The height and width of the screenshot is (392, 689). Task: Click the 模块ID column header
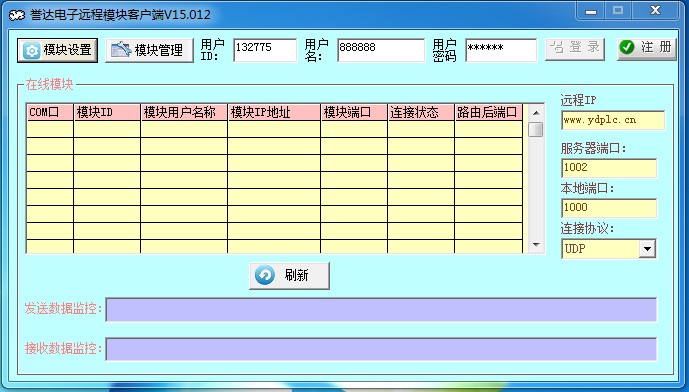[x=107, y=113]
